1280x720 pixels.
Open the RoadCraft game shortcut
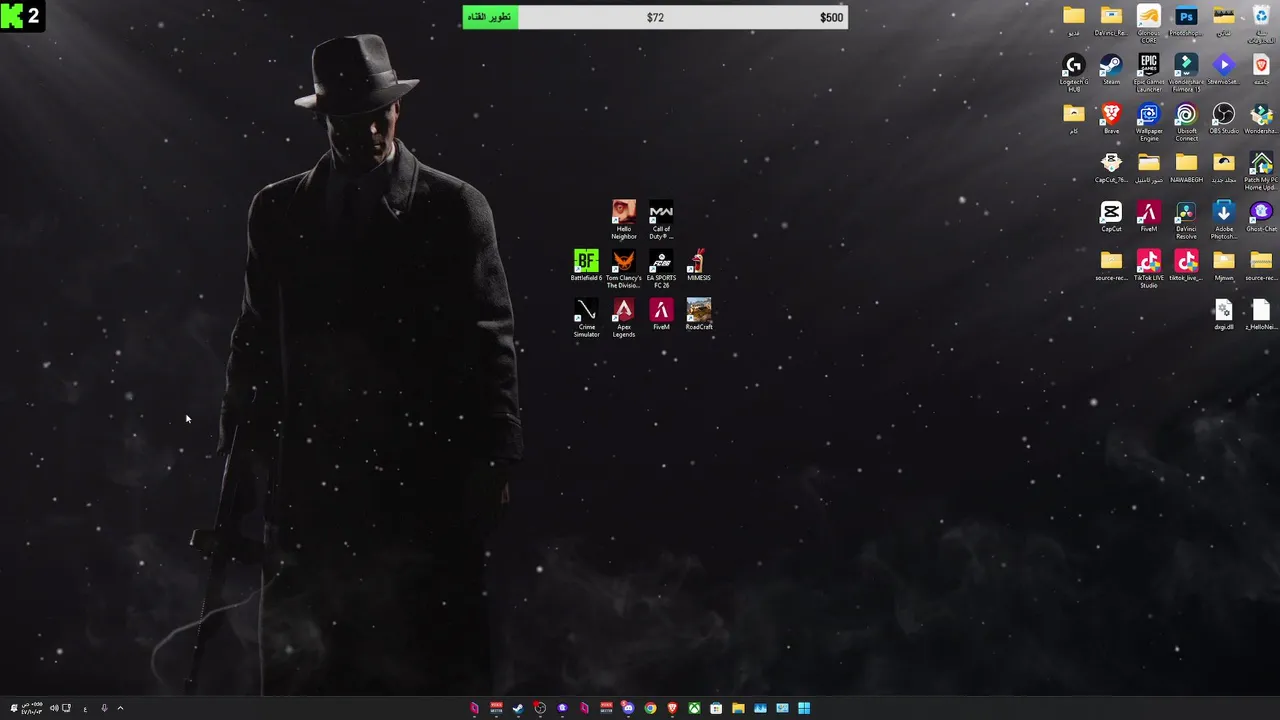[699, 315]
